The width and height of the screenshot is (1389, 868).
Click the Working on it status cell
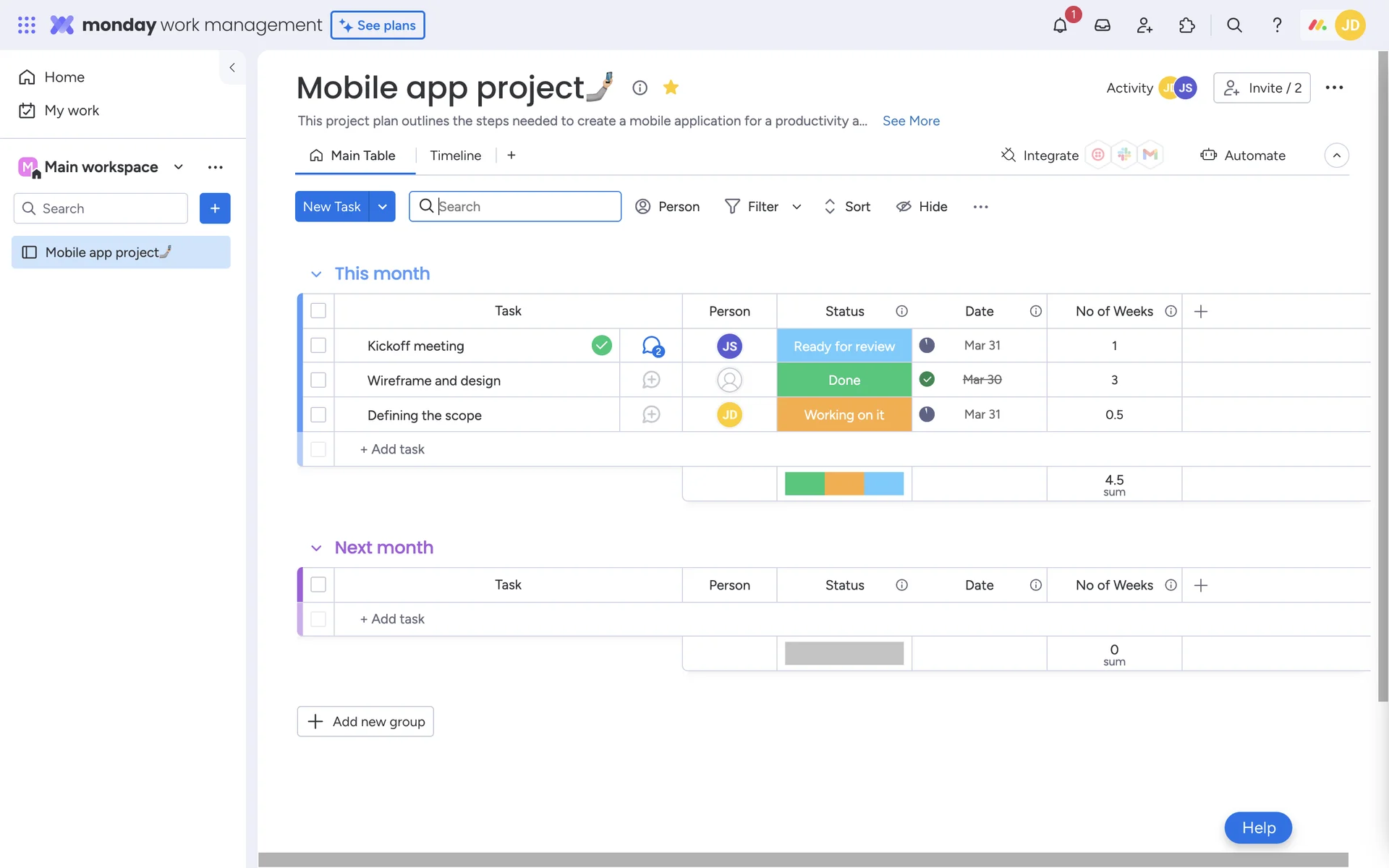844,414
